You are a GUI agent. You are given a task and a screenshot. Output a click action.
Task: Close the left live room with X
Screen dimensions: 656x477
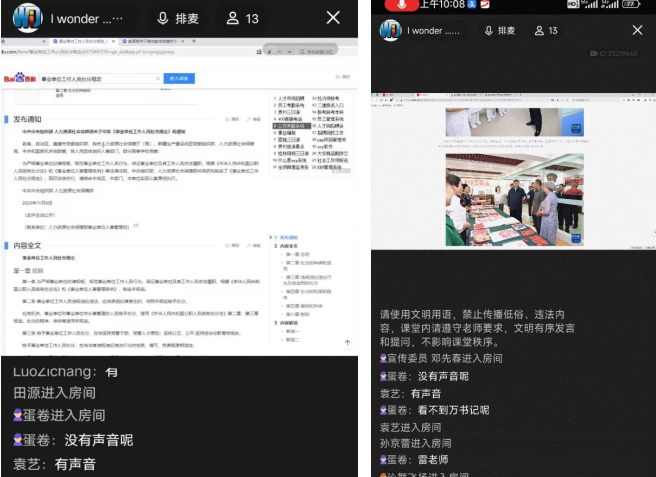[333, 18]
